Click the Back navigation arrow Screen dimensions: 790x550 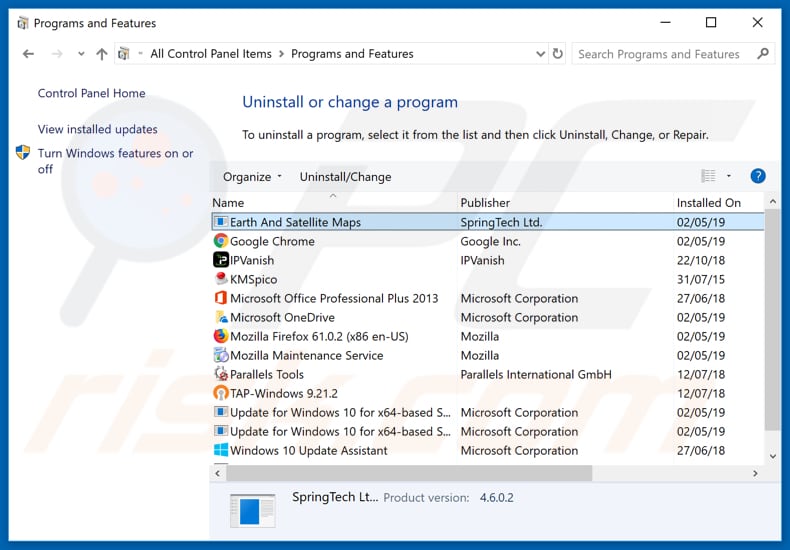pos(28,54)
